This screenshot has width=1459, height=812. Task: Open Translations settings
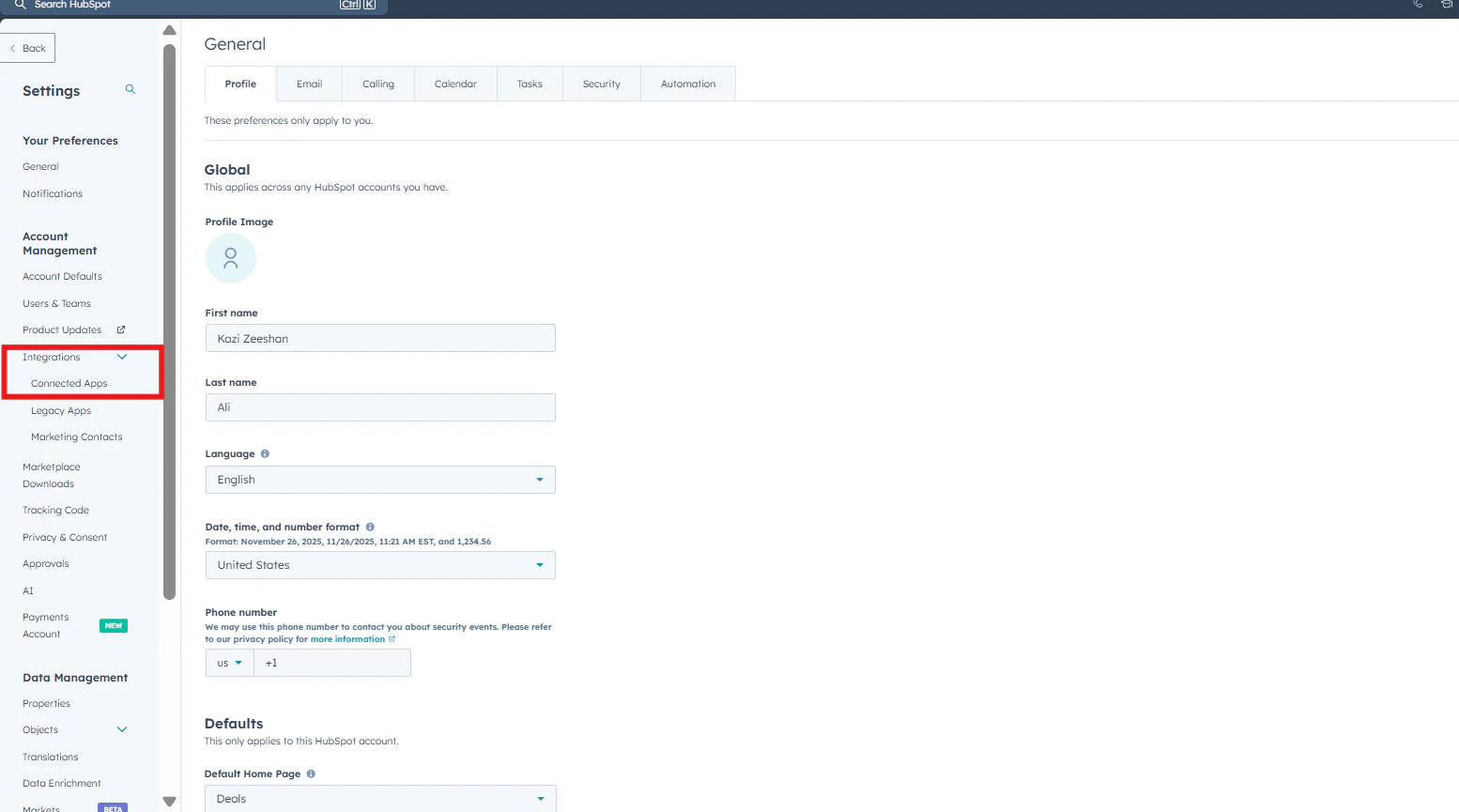pos(51,757)
